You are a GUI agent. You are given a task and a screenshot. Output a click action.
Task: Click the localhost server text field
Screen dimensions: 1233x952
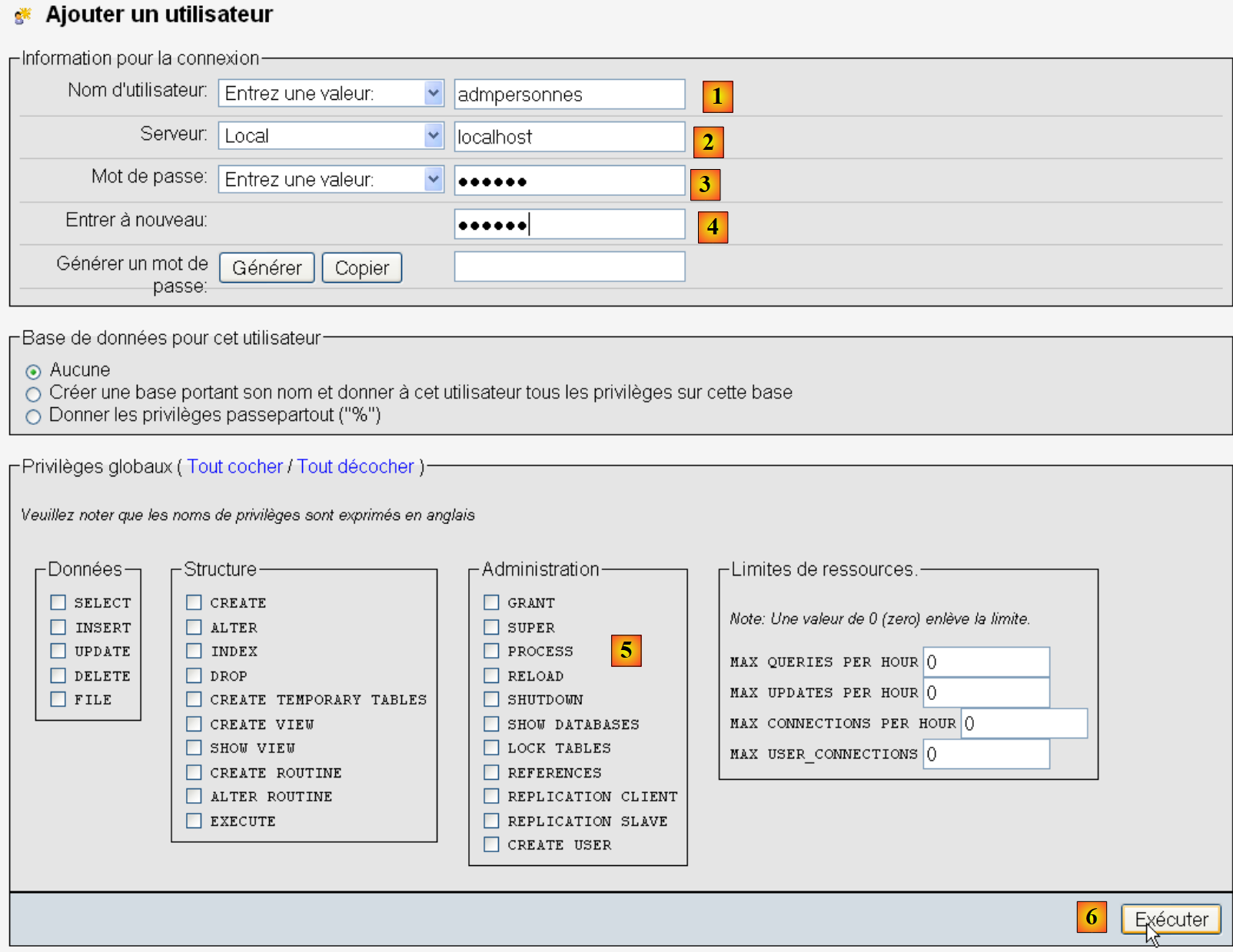[x=569, y=137]
